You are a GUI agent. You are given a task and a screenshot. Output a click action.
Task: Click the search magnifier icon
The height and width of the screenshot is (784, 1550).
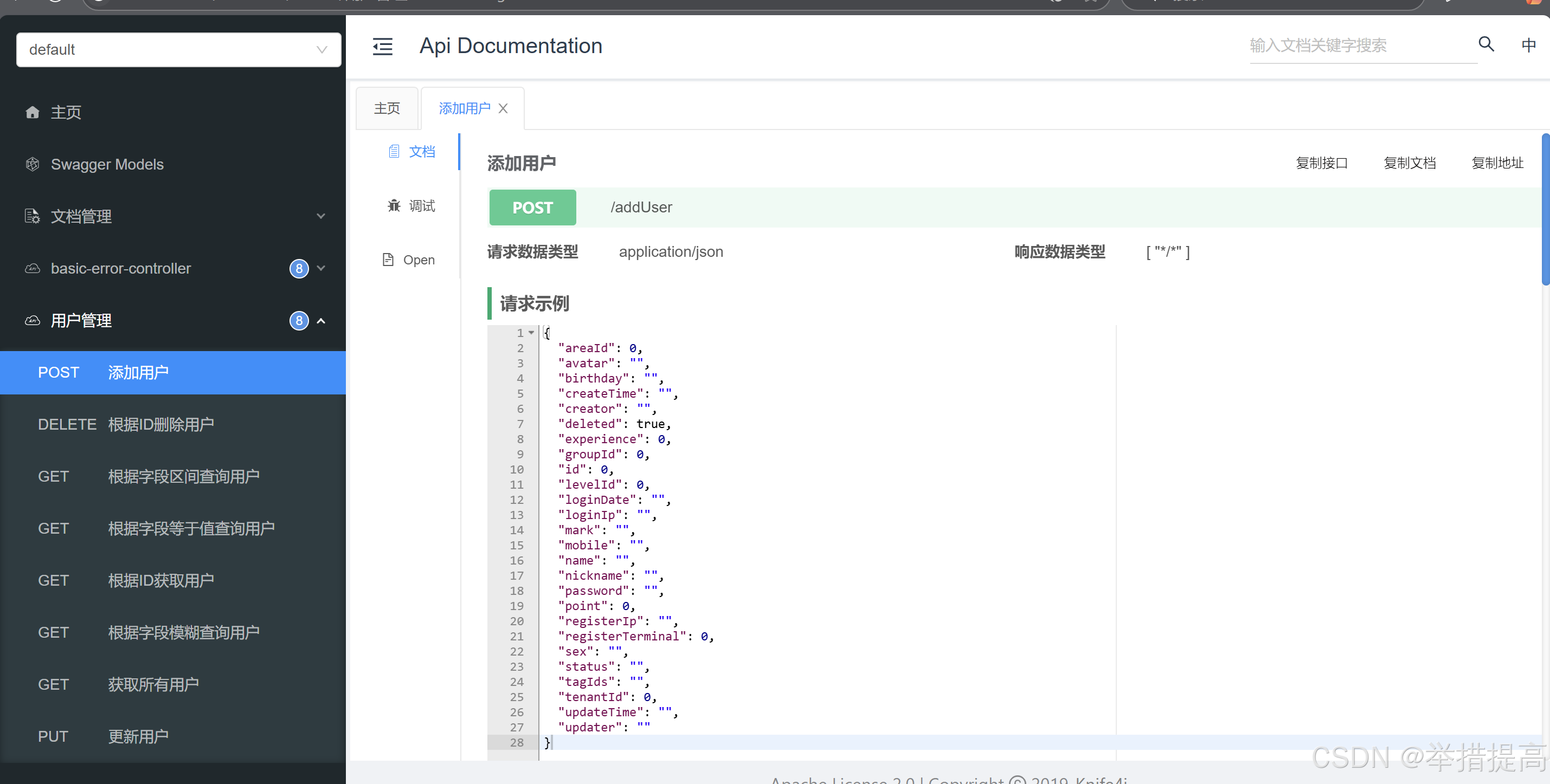coord(1486,44)
